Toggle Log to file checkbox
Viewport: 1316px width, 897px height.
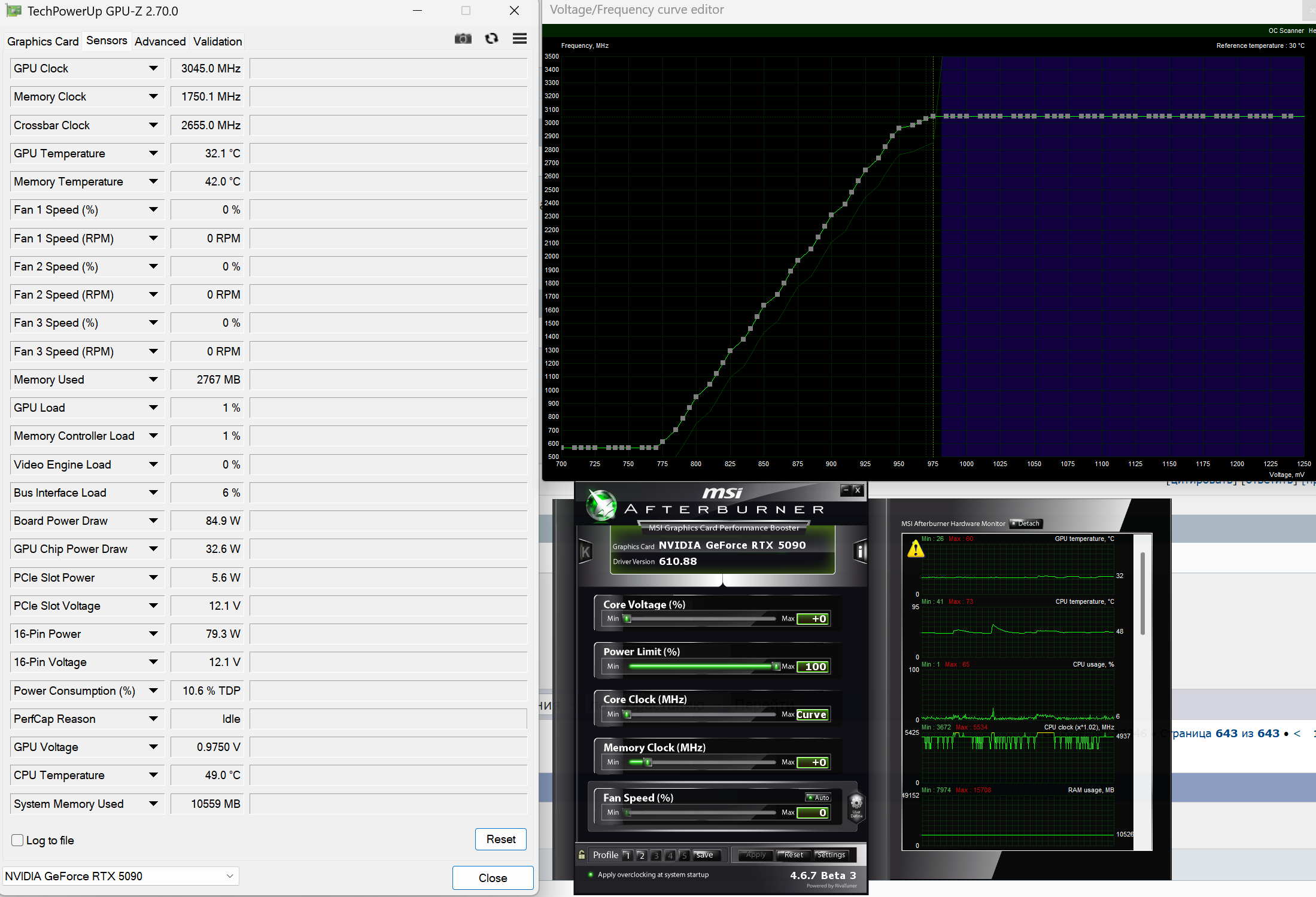17,840
